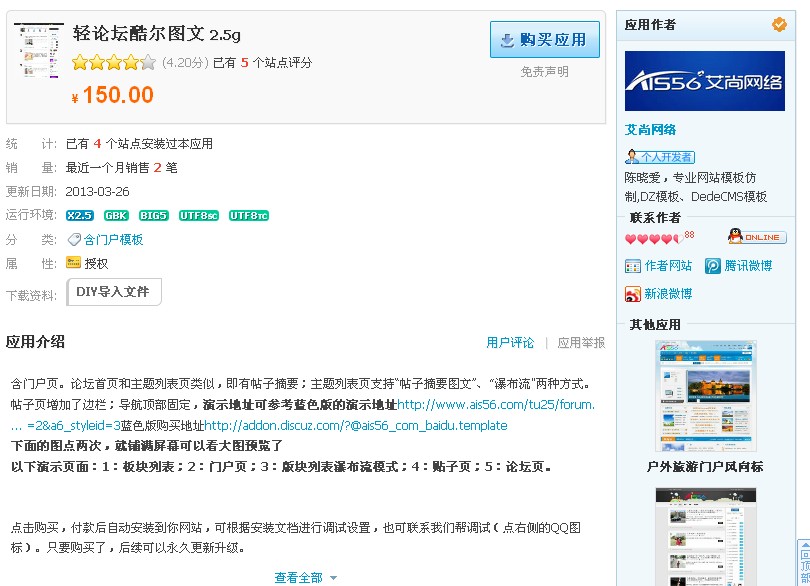The height and width of the screenshot is (586, 810).
Task: Click the tag icon next to 含门户模板
Action: point(74,240)
